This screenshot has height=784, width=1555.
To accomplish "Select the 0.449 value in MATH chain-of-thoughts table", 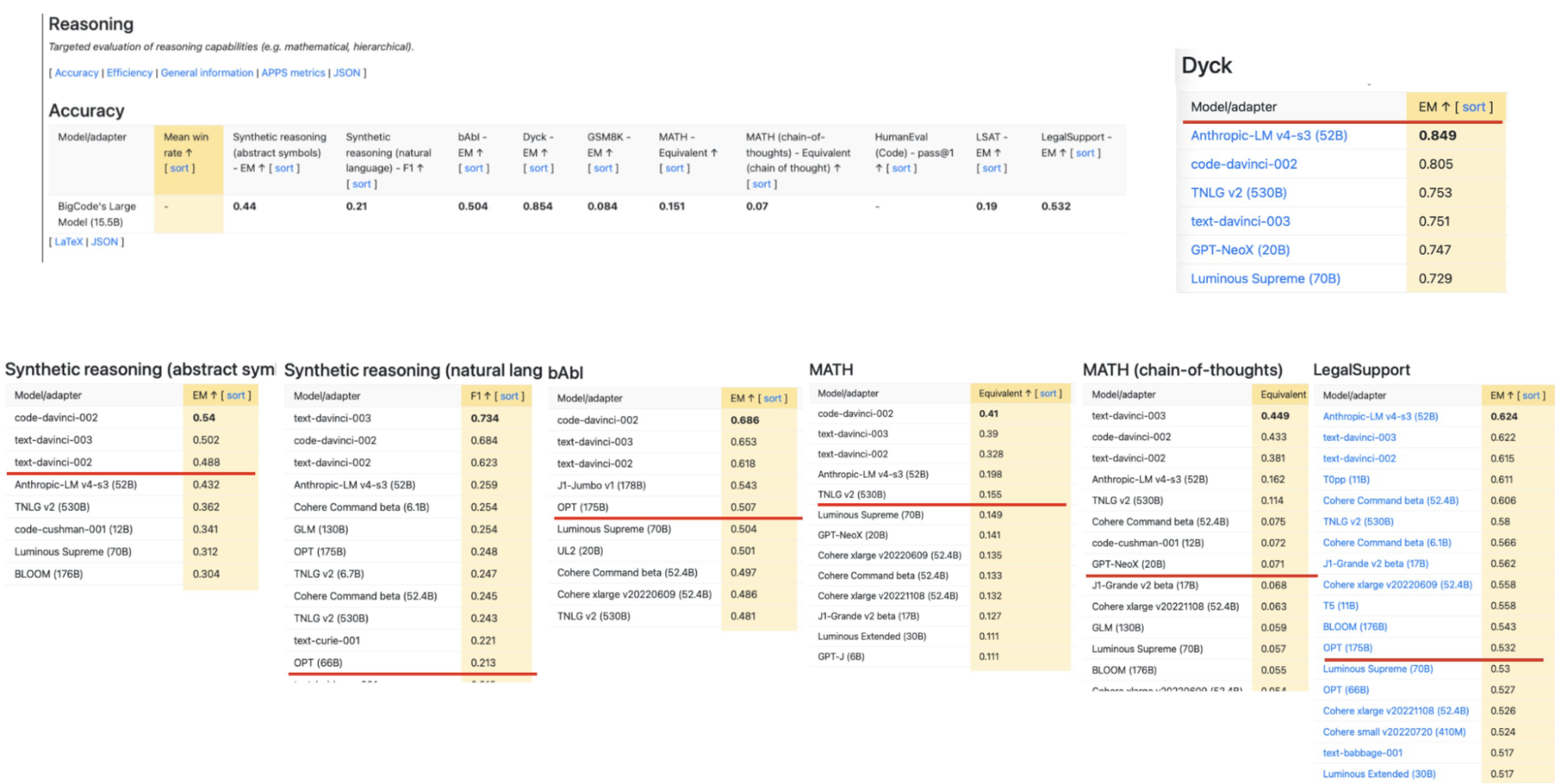I will click(x=1275, y=416).
